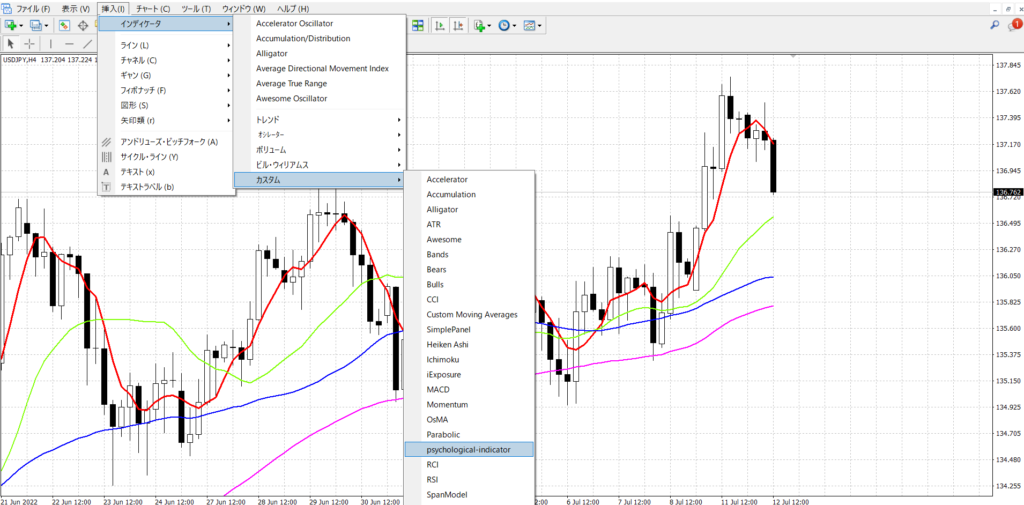Screen dimensions: 1024x505
Task: Open the チャート (C) menu
Action: pos(153,8)
